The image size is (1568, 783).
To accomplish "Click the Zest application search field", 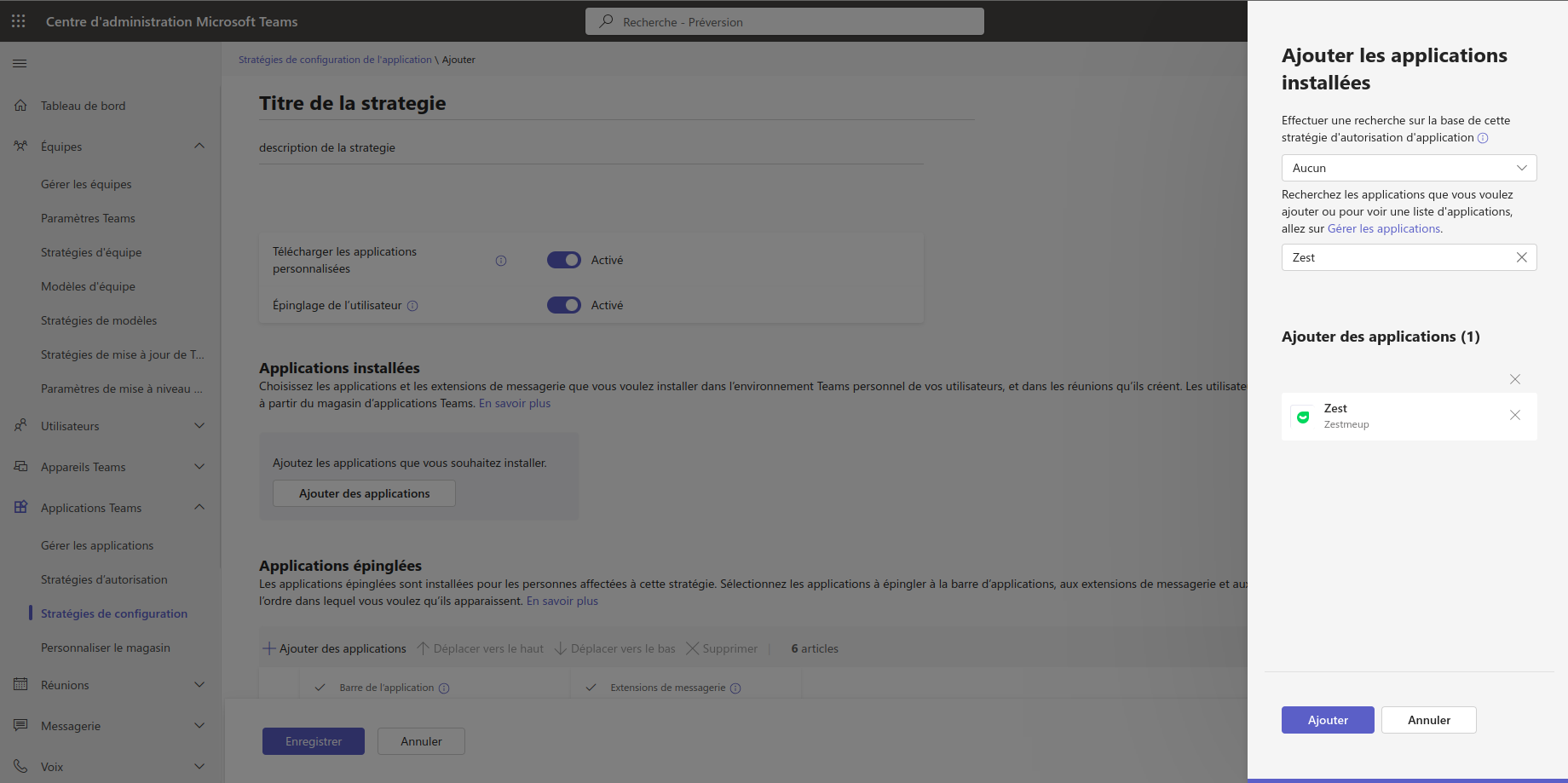I will (x=1398, y=257).
